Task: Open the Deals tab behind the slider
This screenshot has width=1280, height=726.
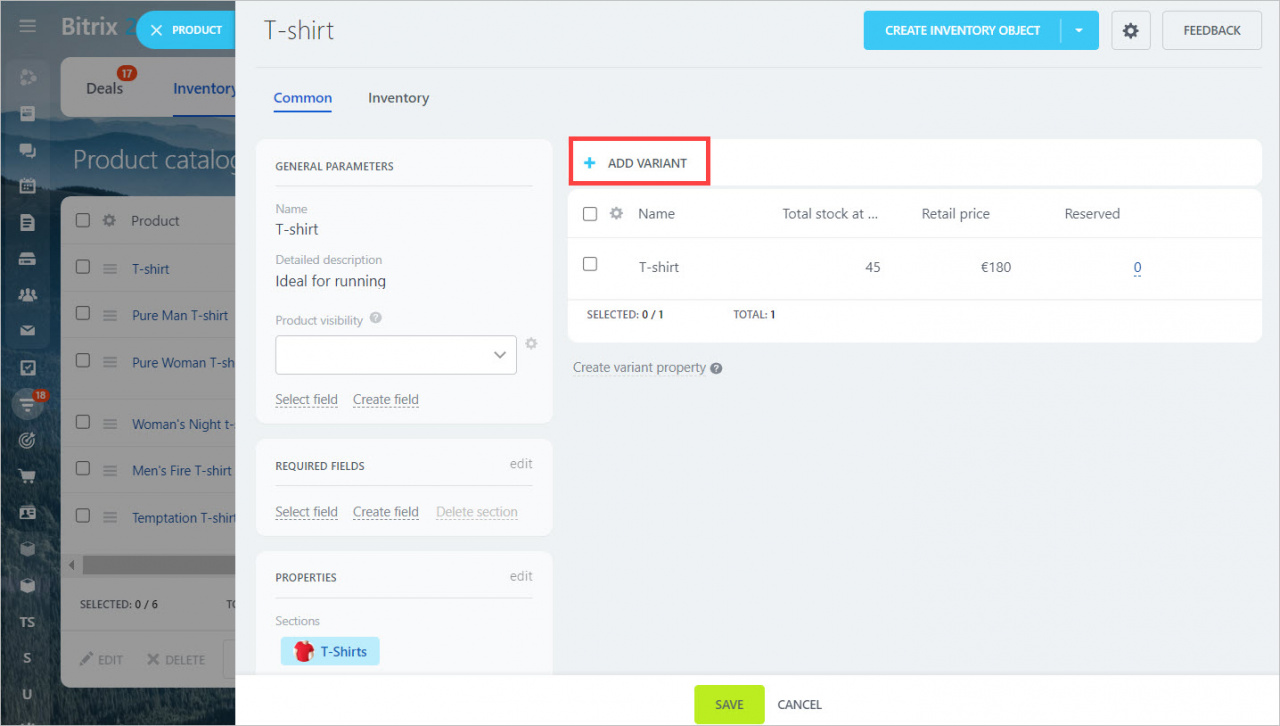Action: (x=105, y=88)
